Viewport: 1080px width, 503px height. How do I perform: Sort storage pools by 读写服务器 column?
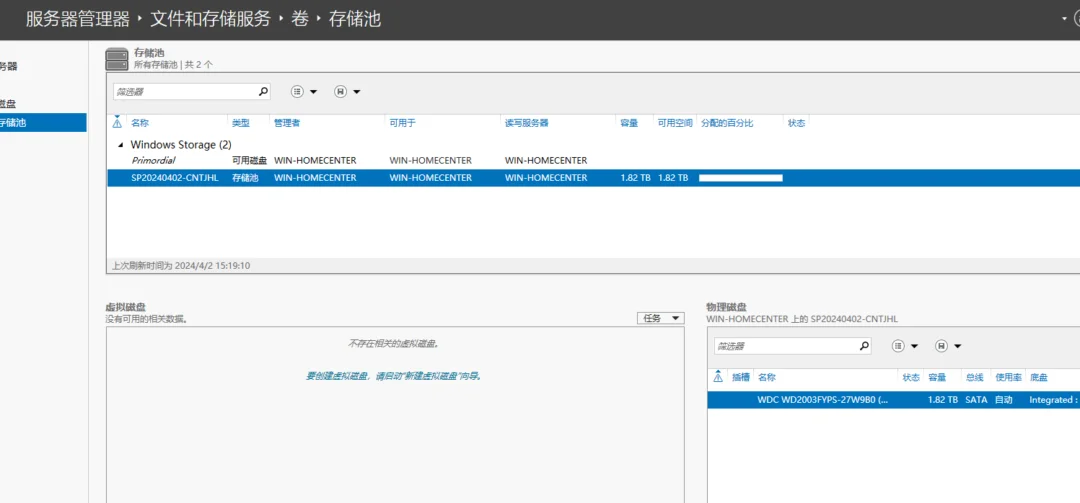point(526,123)
